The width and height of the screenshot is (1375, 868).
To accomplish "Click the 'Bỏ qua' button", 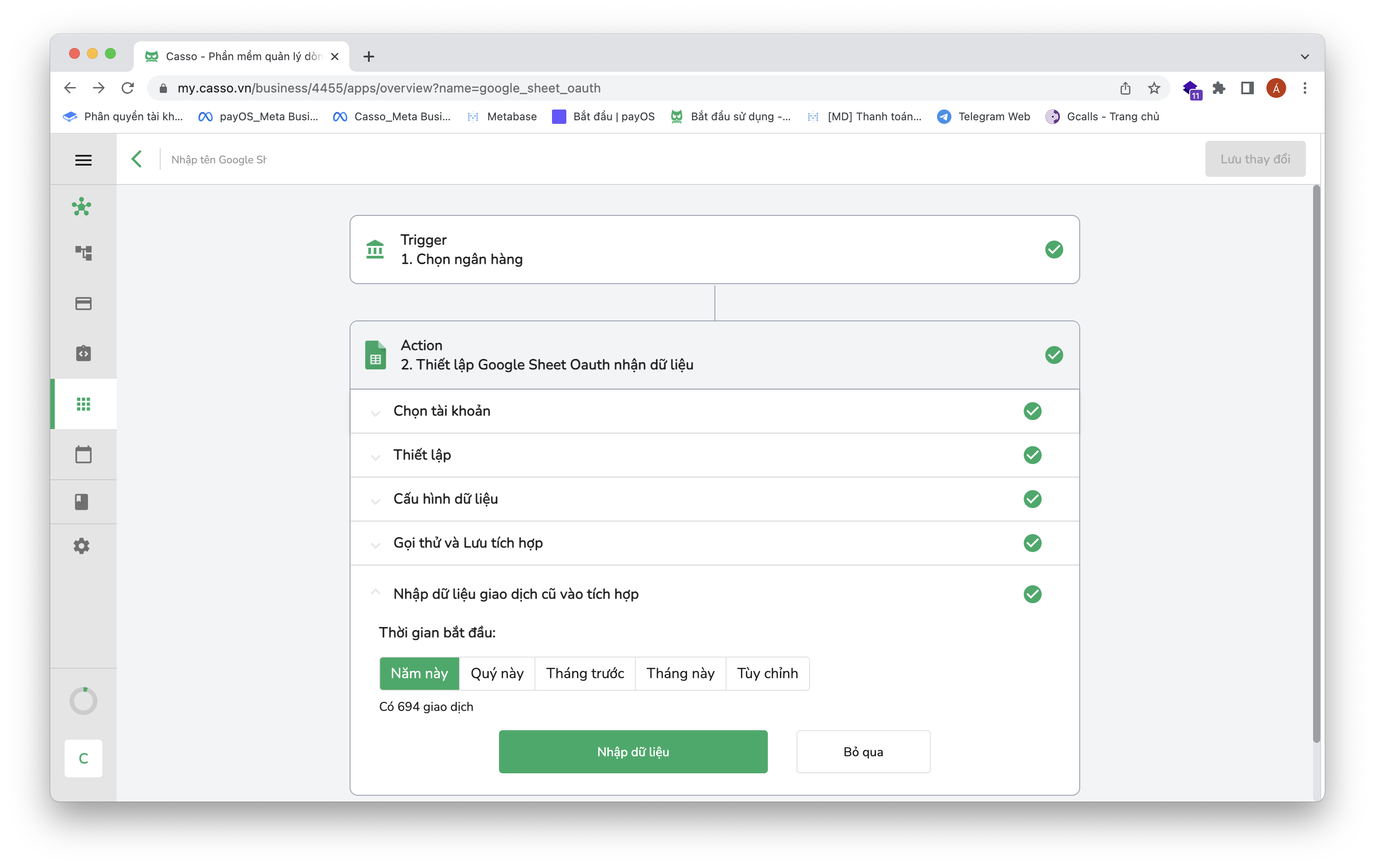I will click(x=863, y=751).
